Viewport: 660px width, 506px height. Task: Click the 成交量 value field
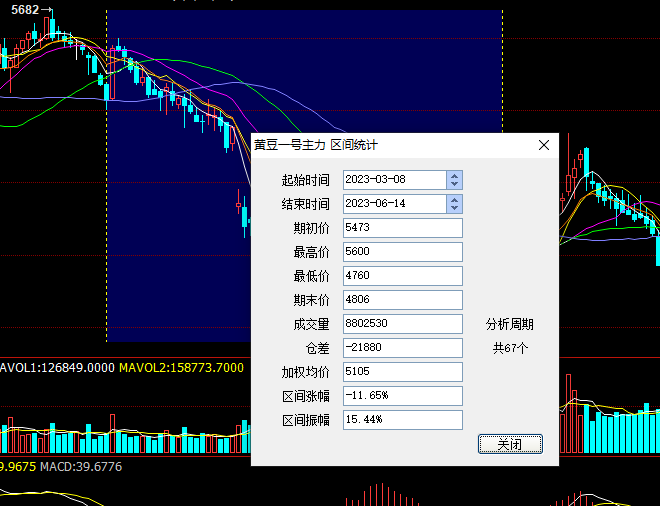click(x=402, y=324)
